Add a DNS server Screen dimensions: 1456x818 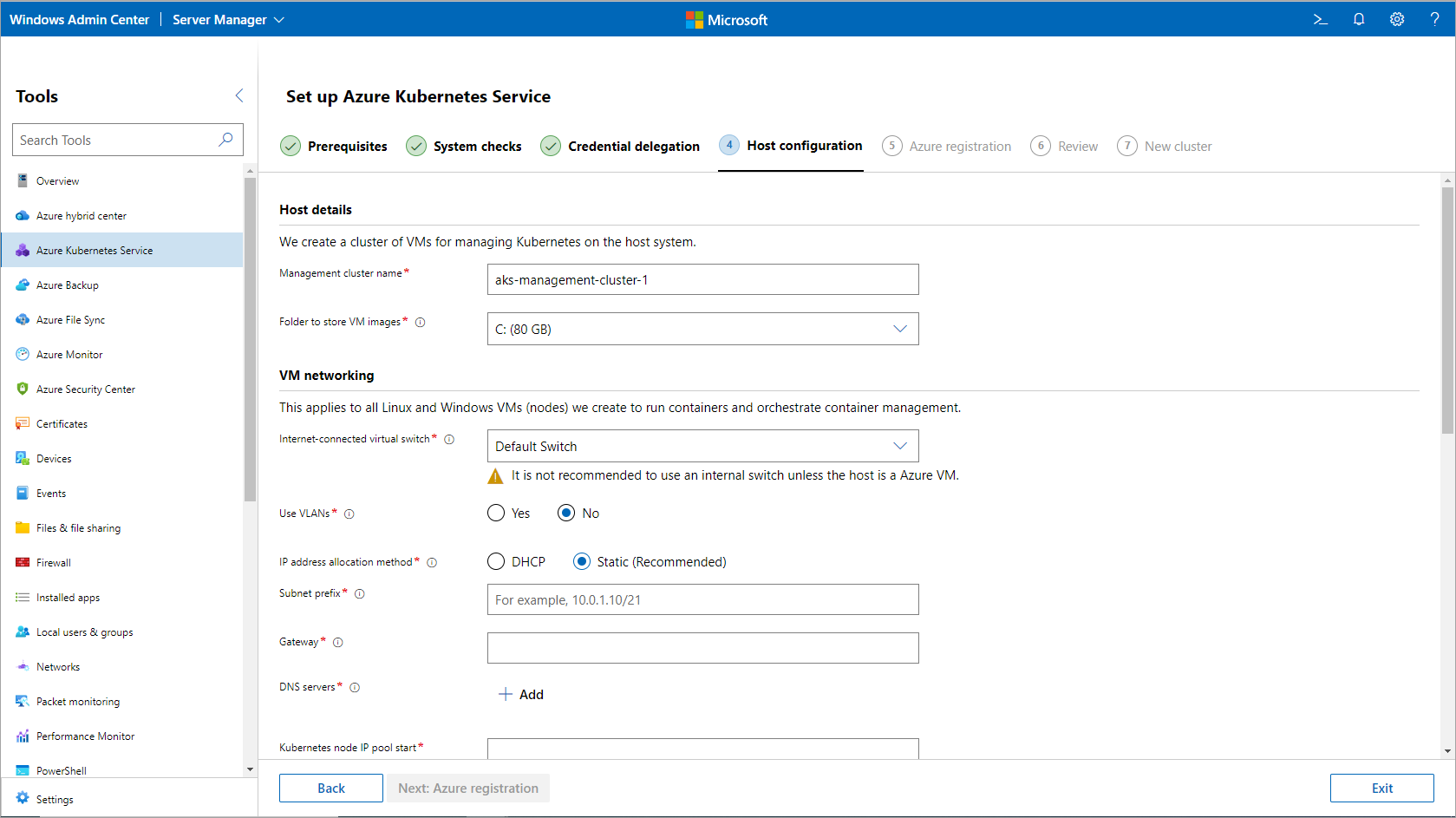[521, 694]
